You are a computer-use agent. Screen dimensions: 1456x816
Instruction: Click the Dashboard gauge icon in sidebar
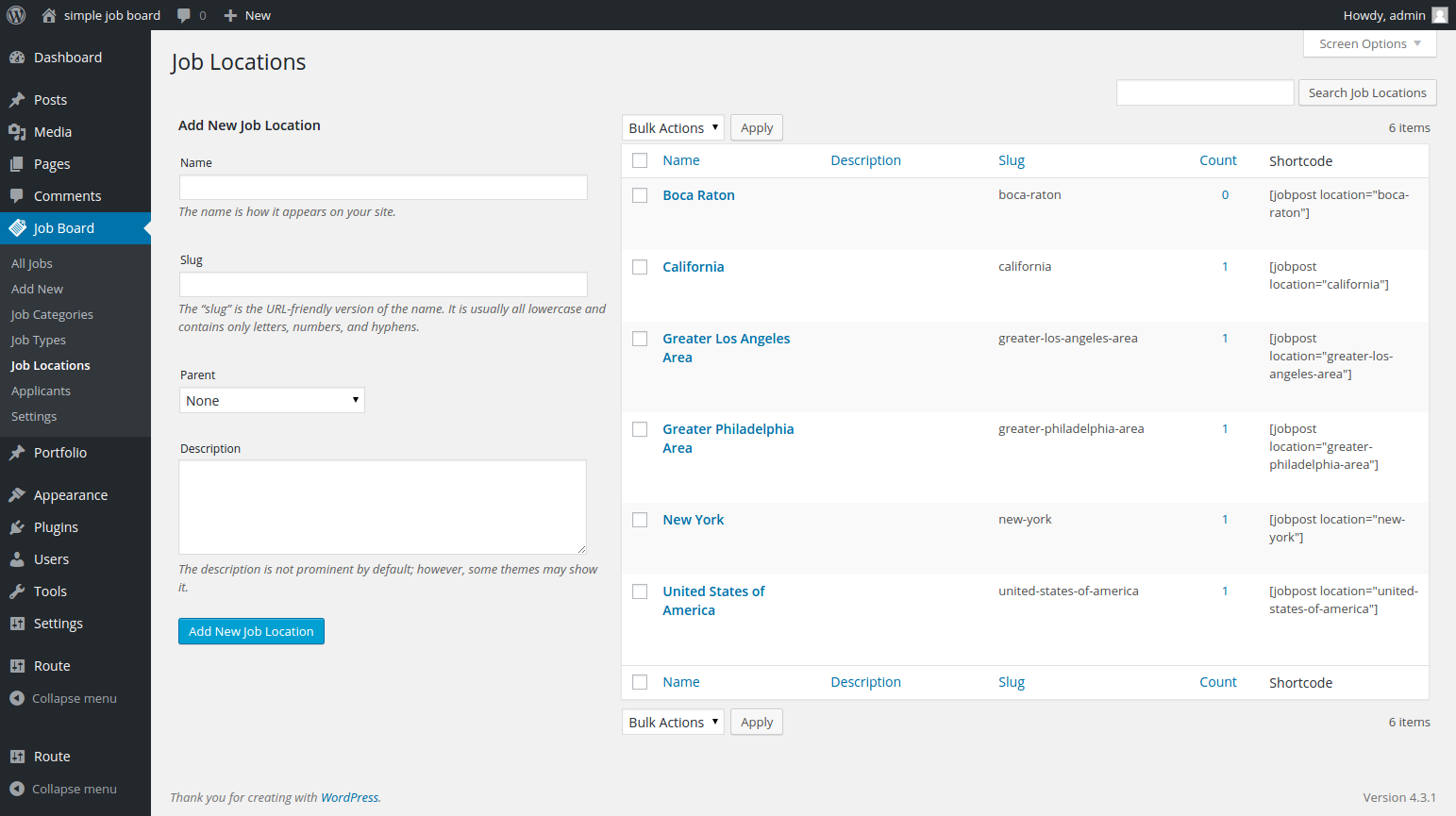pos(17,58)
